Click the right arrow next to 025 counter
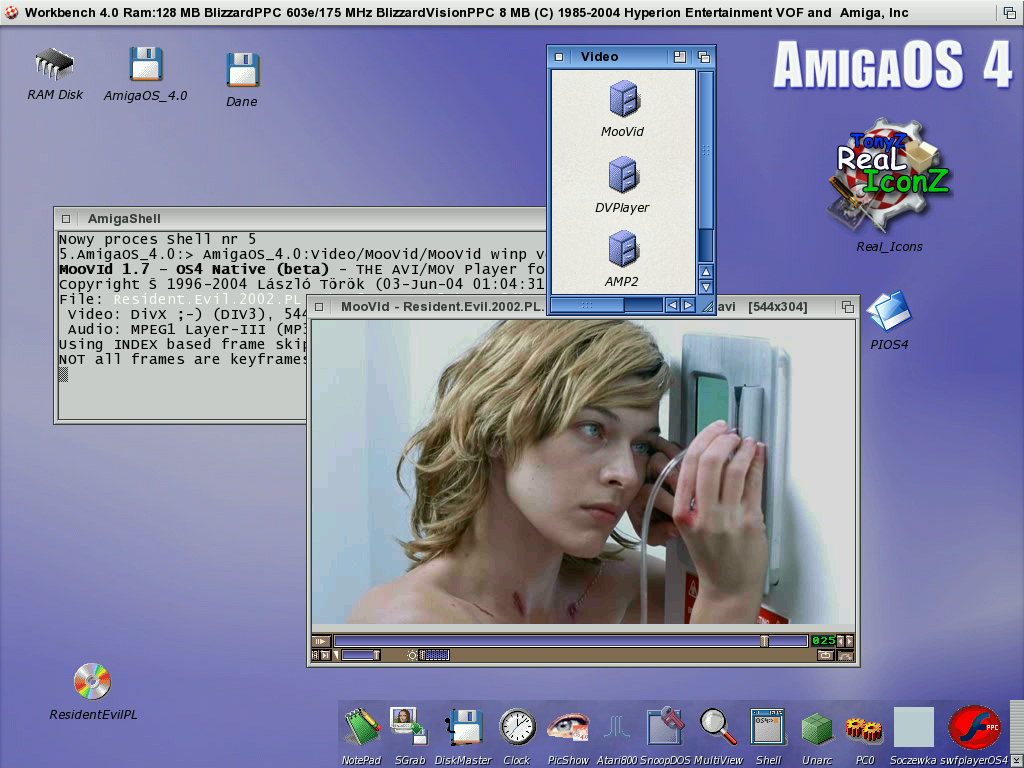Image resolution: width=1024 pixels, height=768 pixels. pos(849,641)
